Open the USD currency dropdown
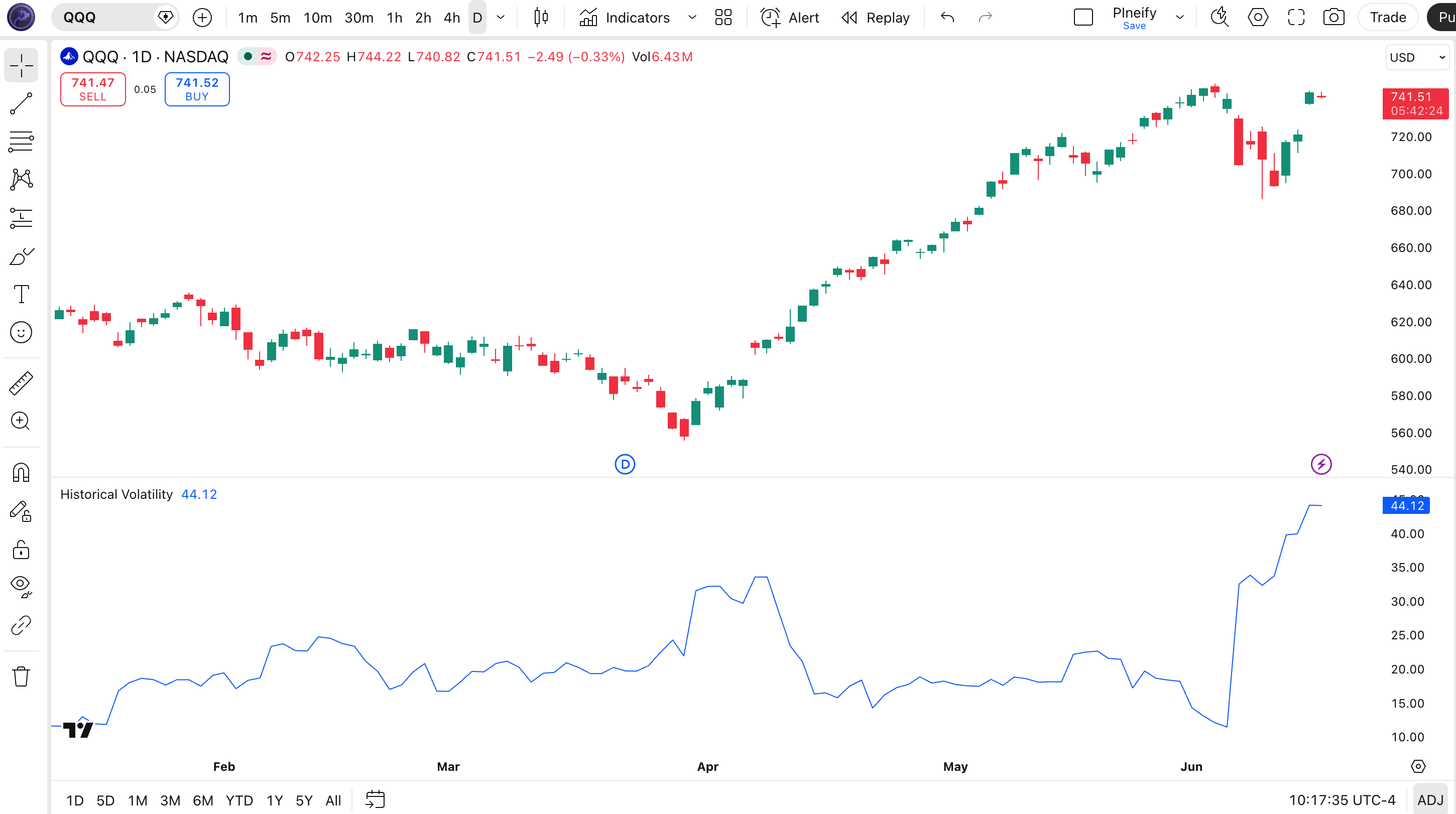Image resolution: width=1456 pixels, height=814 pixels. (x=1417, y=58)
